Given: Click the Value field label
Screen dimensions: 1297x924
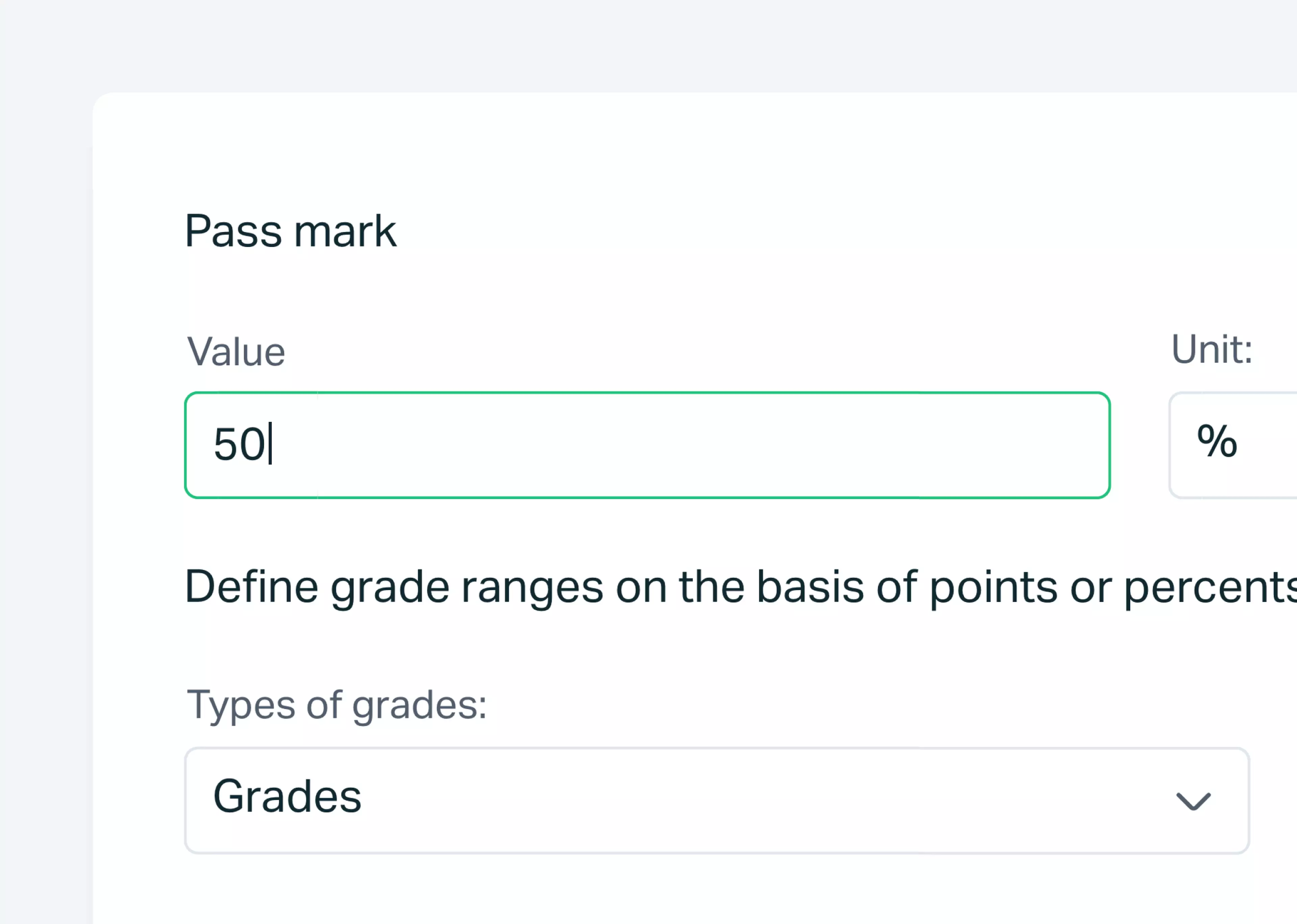Looking at the screenshot, I should pos(236,351).
